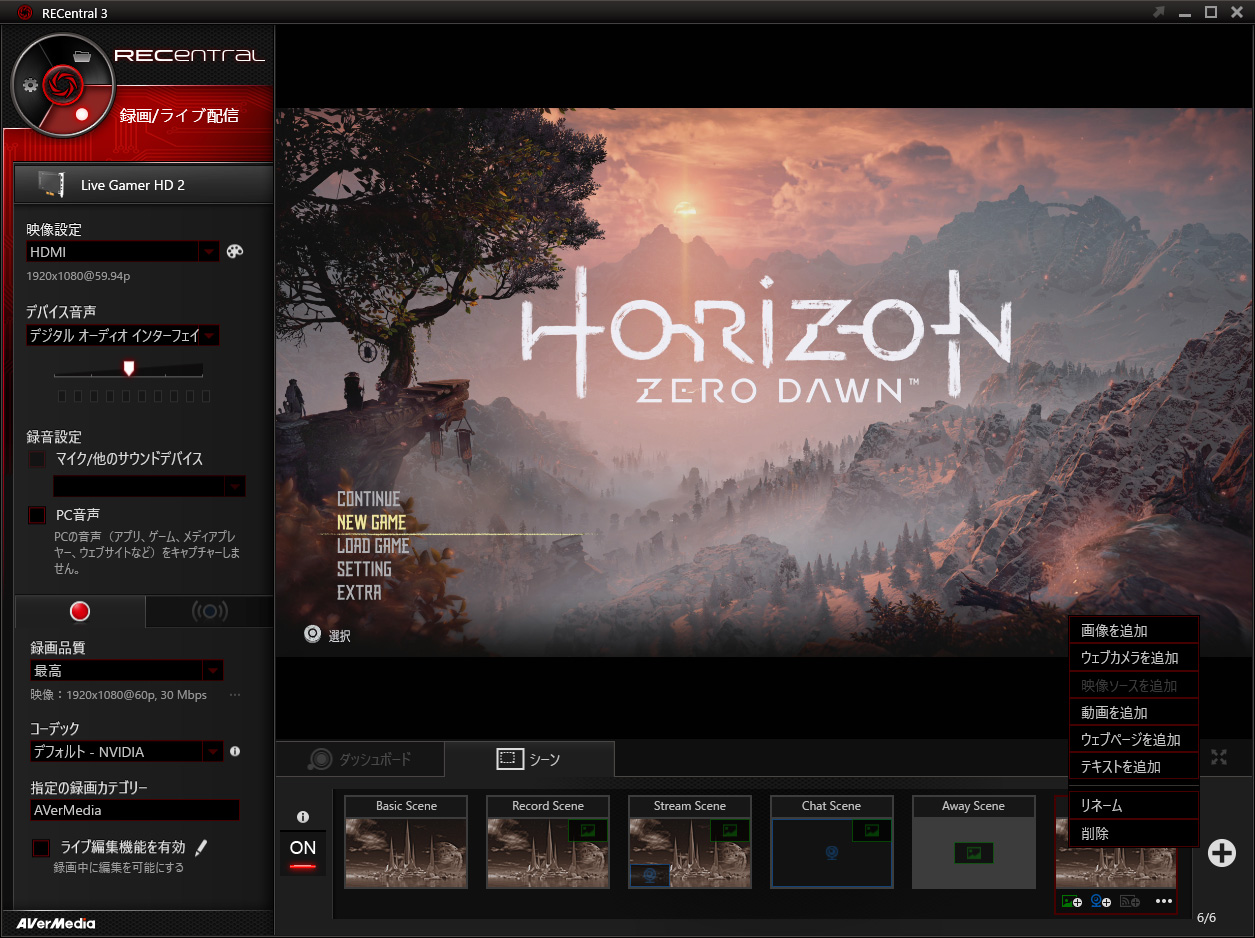
Task: Enable the マイク/他のサウンドデバイス checkbox
Action: tap(38, 459)
